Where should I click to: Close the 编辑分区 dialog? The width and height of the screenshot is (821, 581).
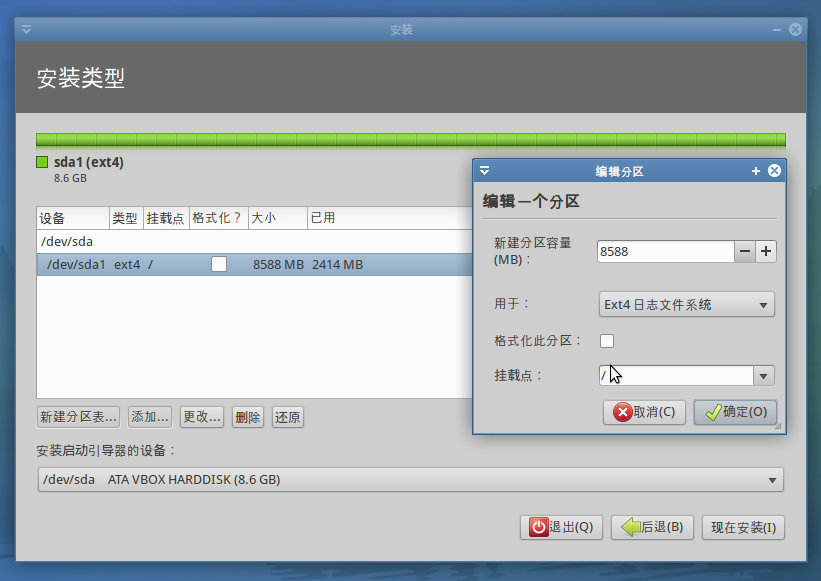pos(774,171)
